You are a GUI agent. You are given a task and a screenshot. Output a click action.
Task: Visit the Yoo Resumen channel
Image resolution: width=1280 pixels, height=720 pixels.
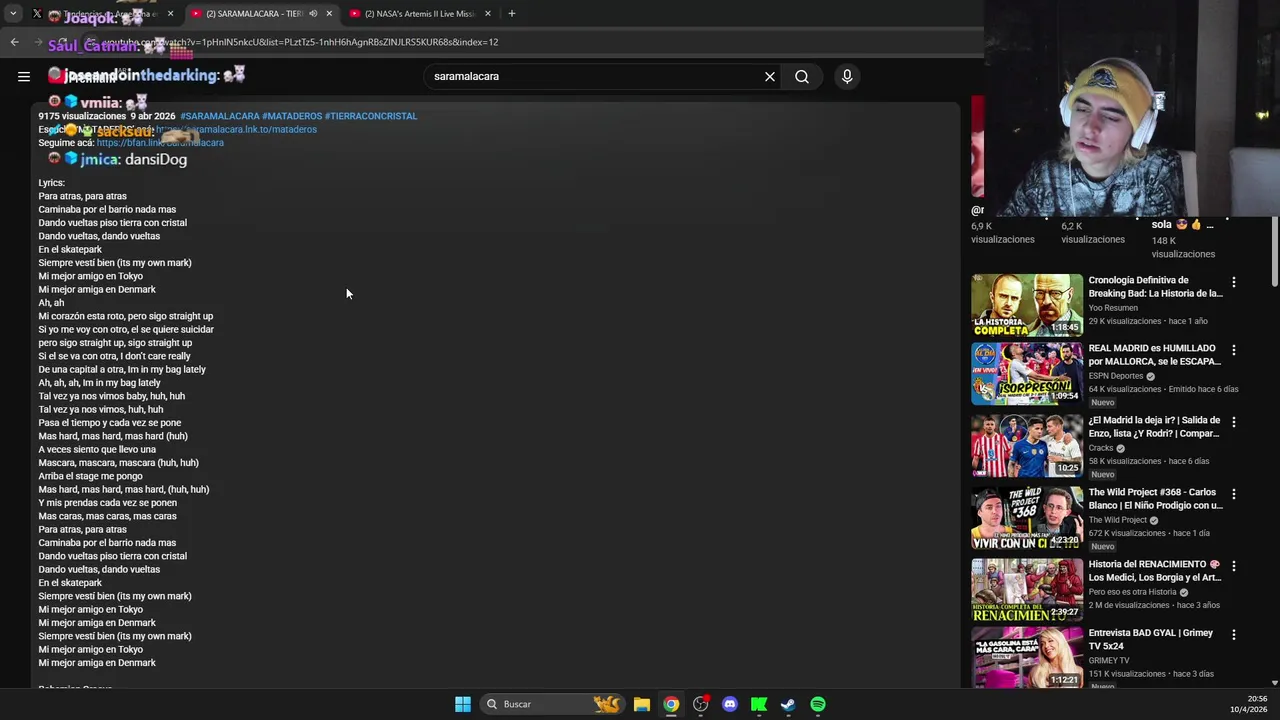tap(1113, 308)
